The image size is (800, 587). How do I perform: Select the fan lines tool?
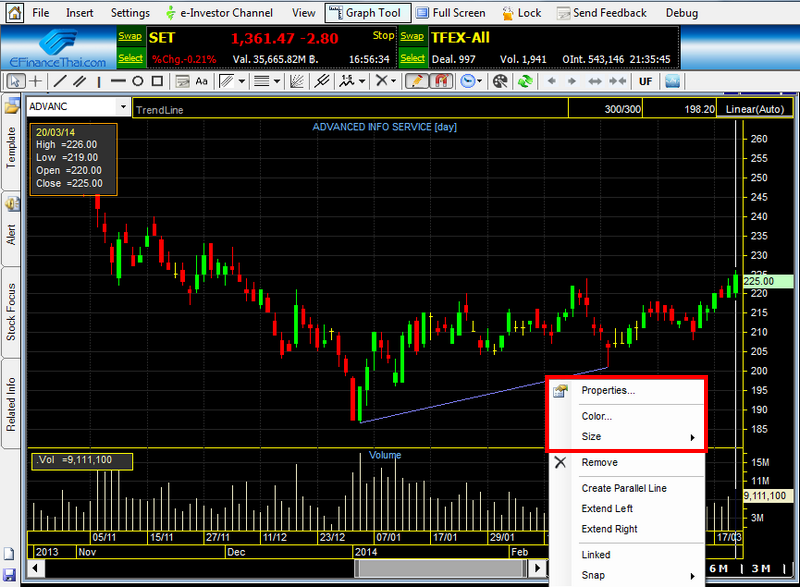click(296, 81)
